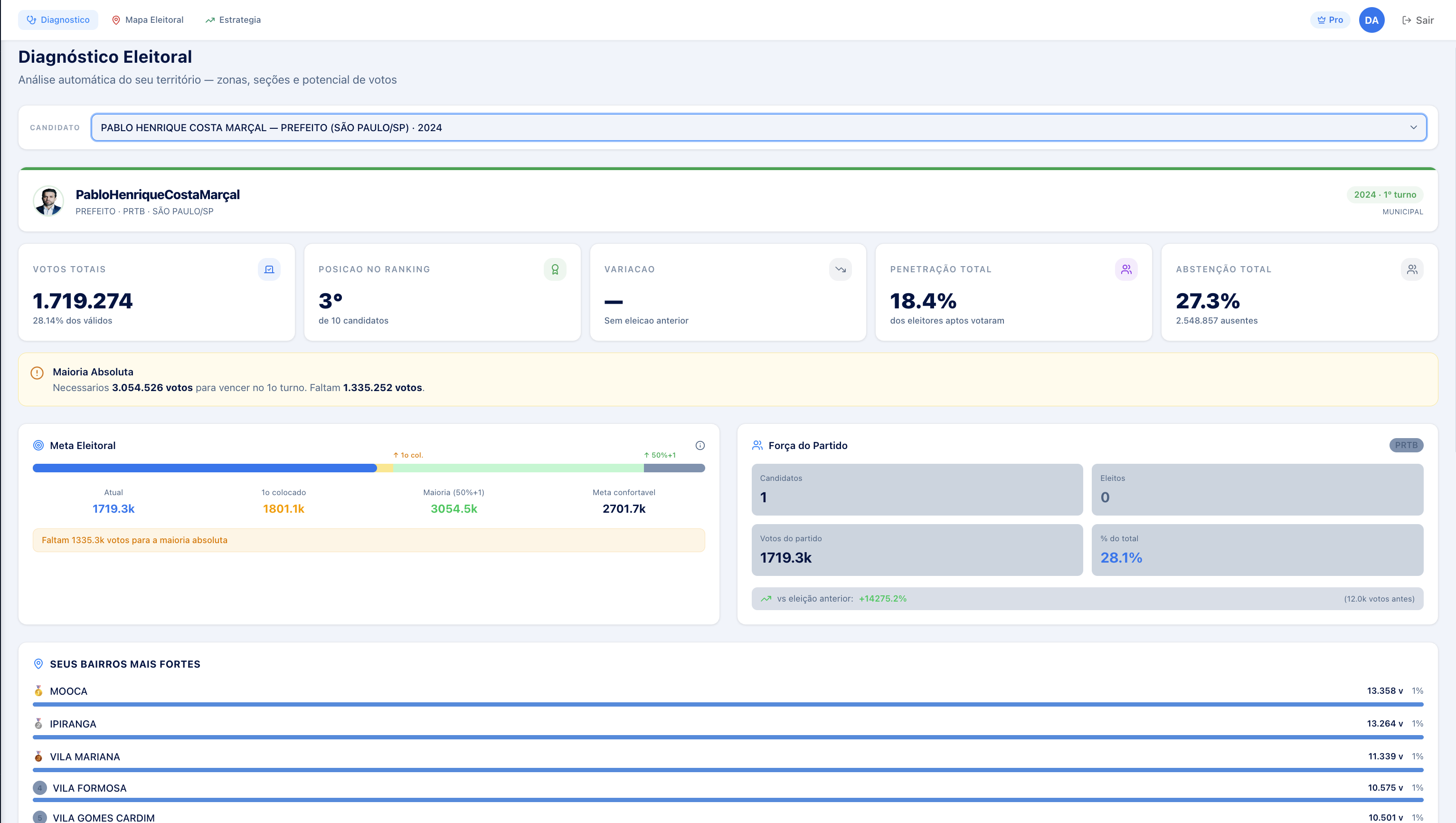Click the trending arrow icon beside Estrategia
This screenshot has height=823, width=1456.
tap(210, 19)
